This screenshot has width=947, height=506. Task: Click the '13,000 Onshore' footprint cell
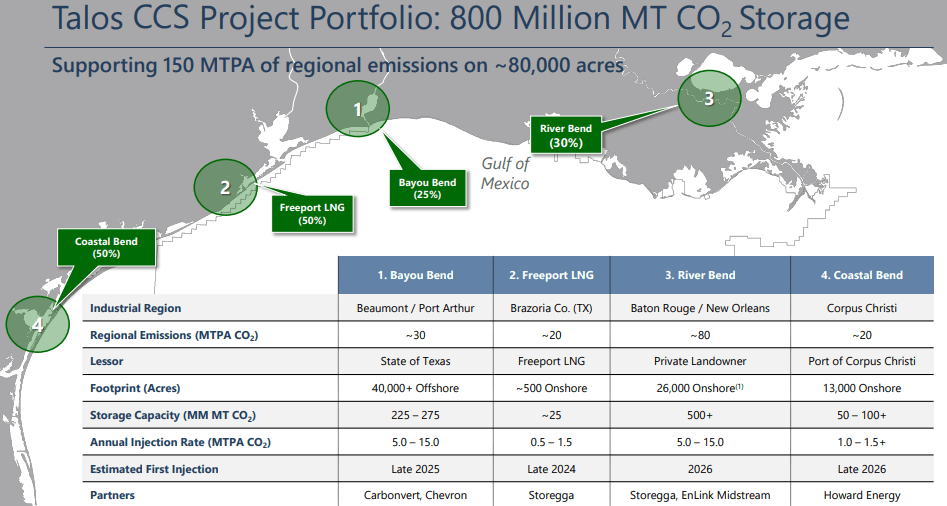pos(862,388)
